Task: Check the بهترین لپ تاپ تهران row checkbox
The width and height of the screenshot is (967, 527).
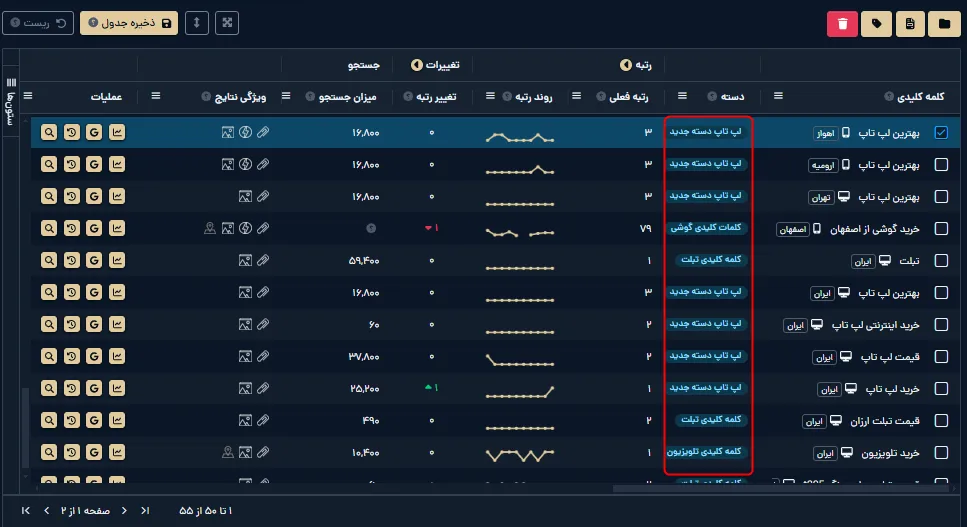Action: coord(941,197)
